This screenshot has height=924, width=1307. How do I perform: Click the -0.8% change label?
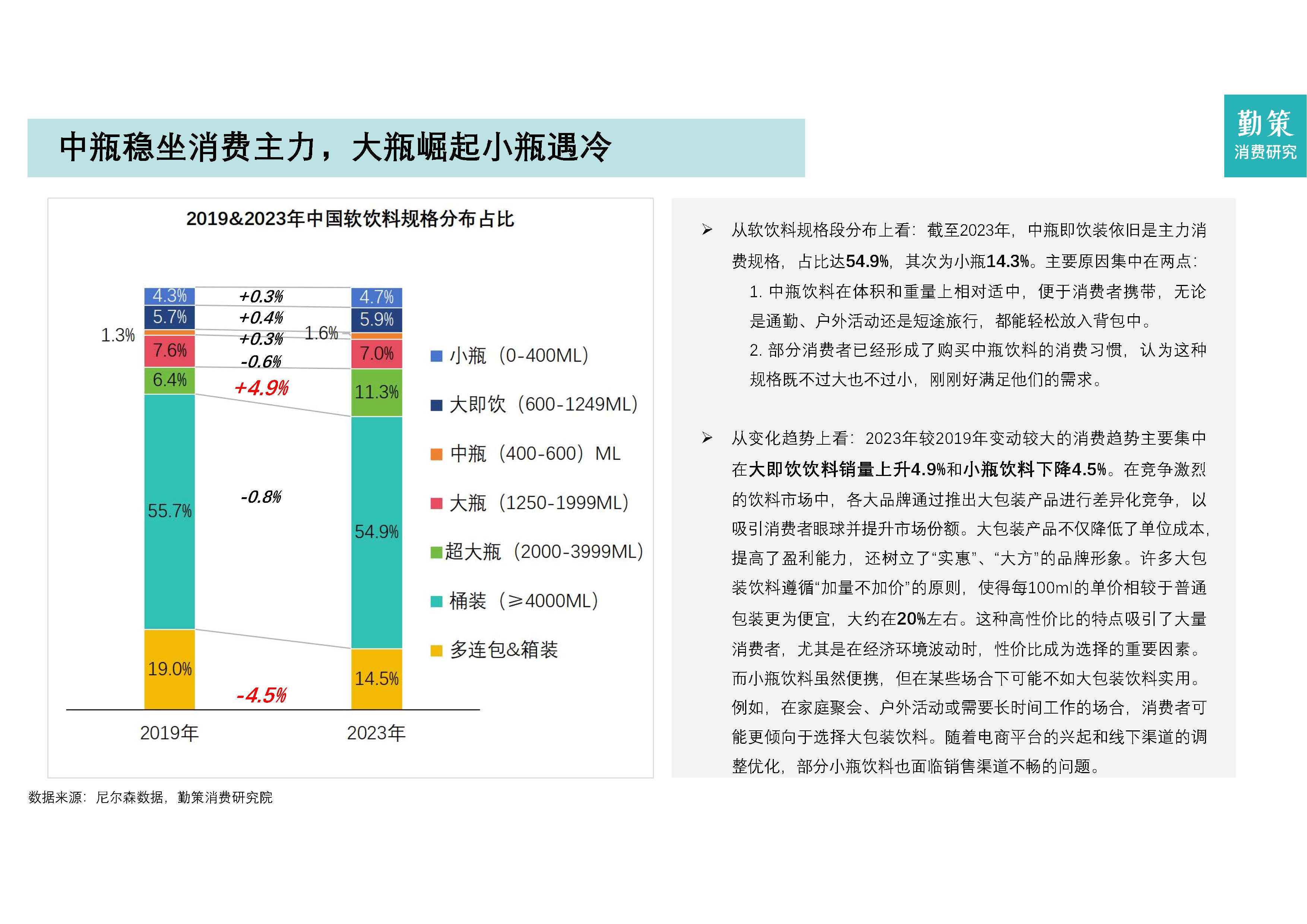[x=261, y=497]
